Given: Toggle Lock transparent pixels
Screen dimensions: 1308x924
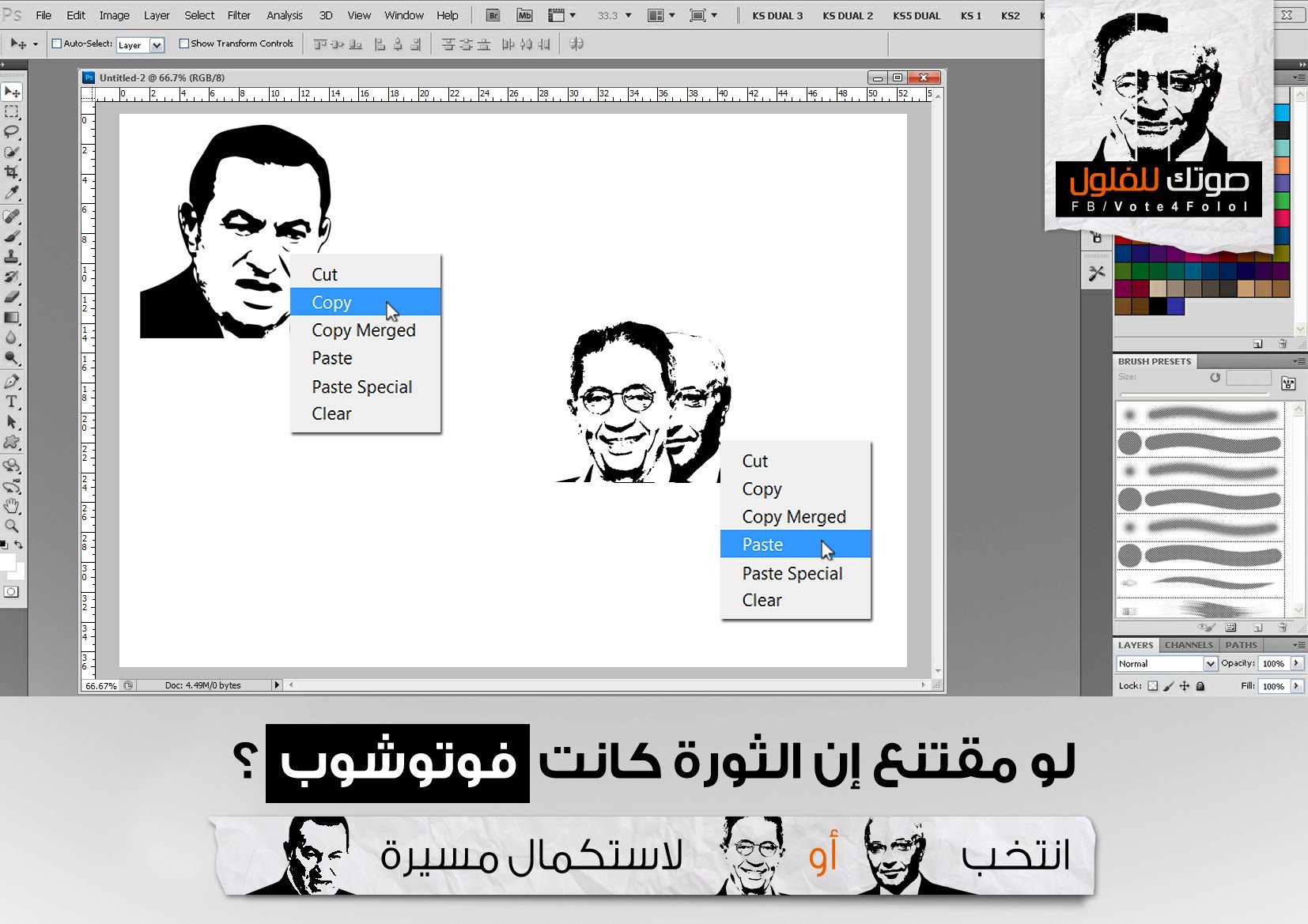Looking at the screenshot, I should pos(1153,686).
